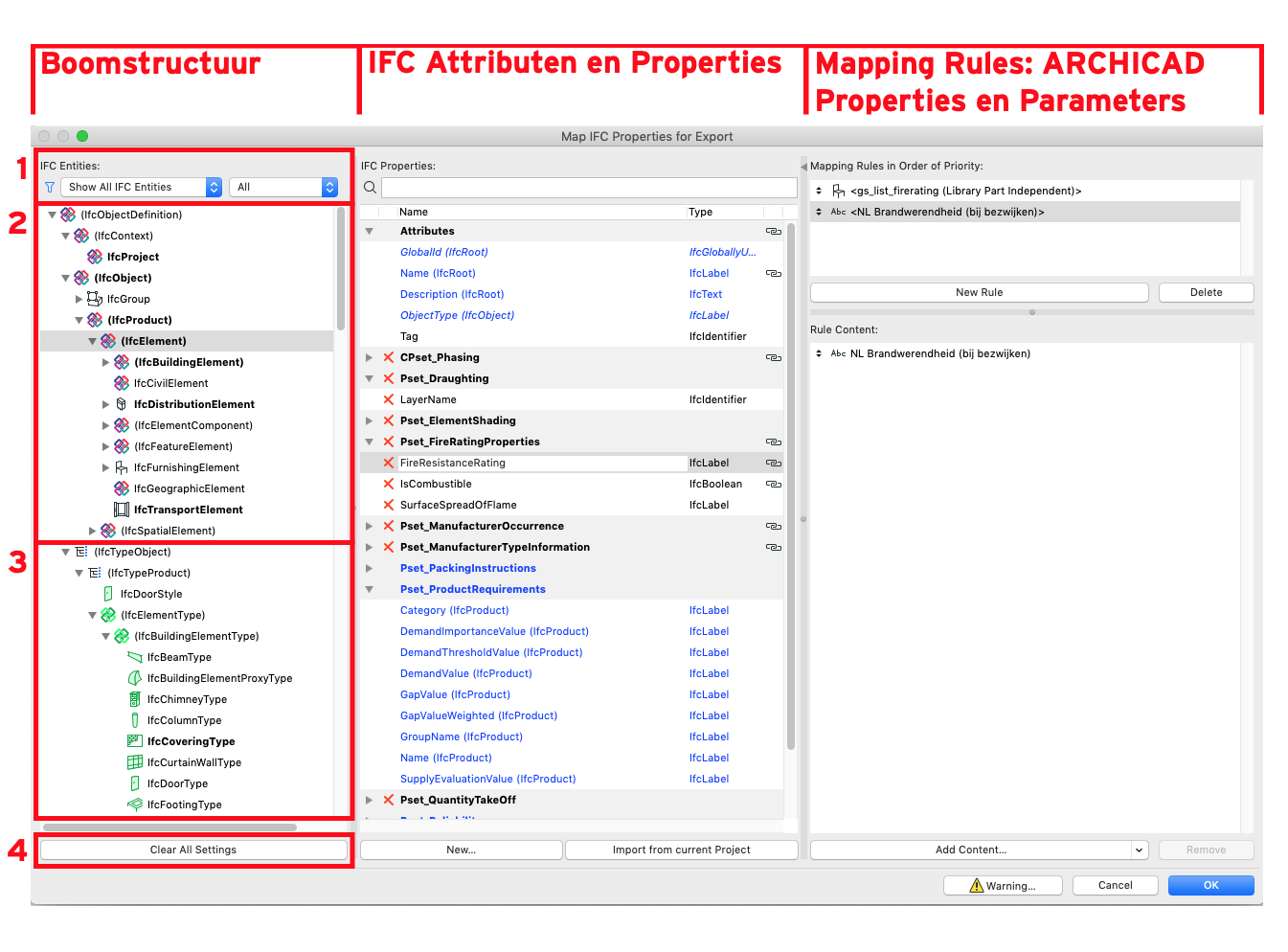Click the entity tree vertical scrollbar
The image size is (1288, 952).
coord(341,268)
